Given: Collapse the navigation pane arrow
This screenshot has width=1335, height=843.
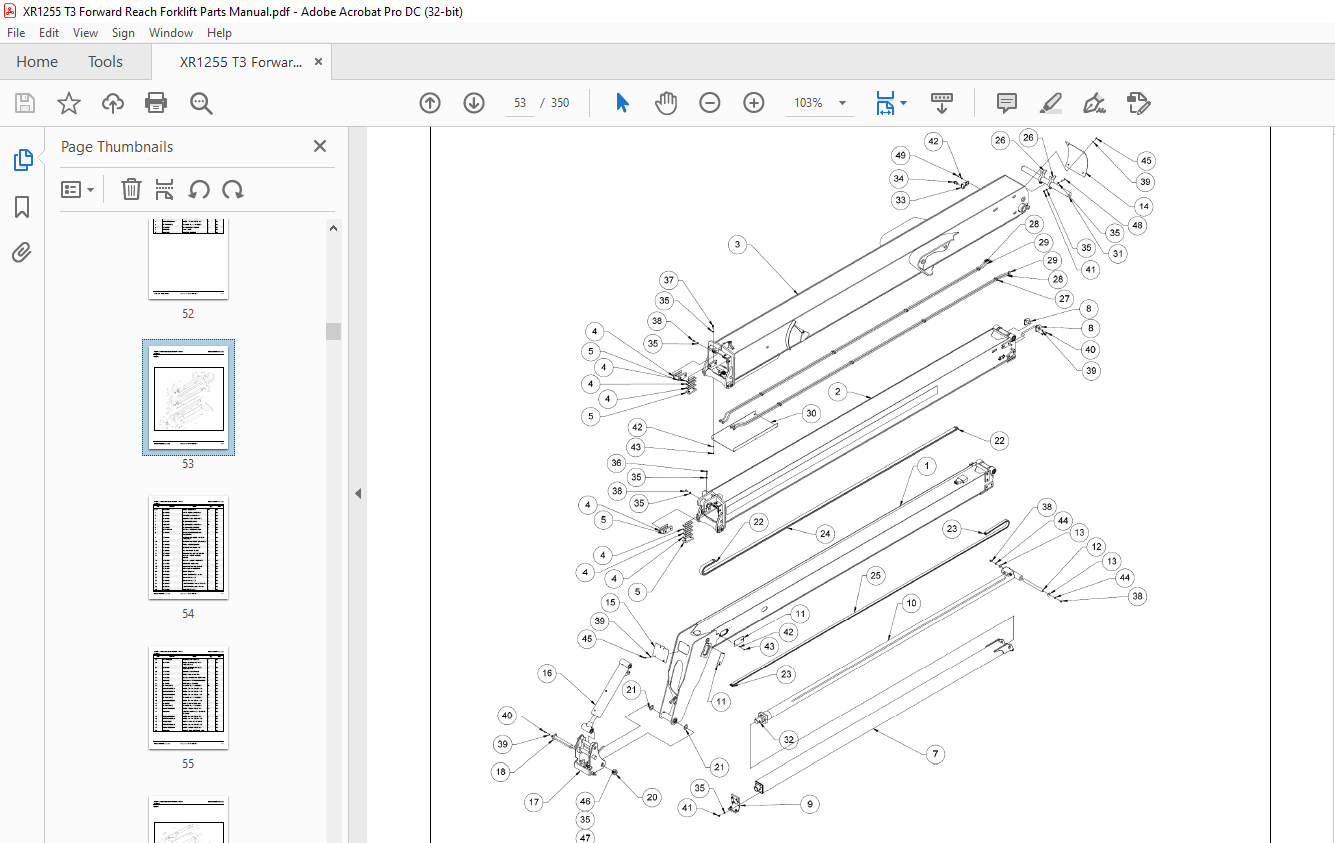Looking at the screenshot, I should (358, 493).
